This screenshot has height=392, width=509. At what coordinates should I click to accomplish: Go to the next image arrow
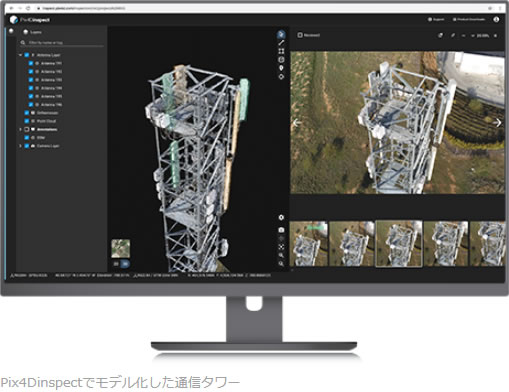point(498,123)
